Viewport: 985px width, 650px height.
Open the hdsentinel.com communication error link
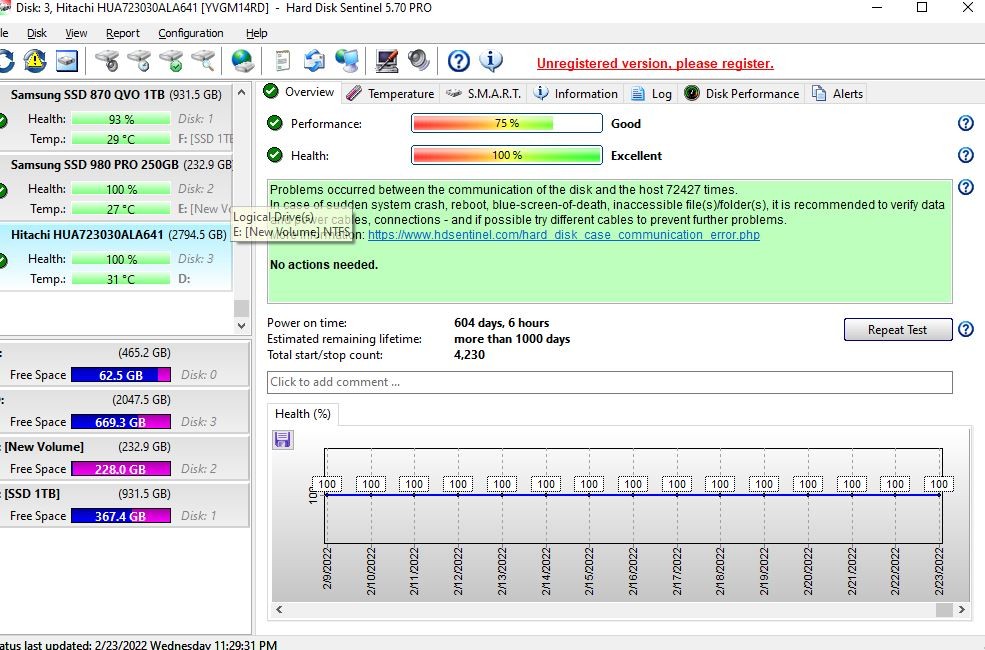(x=563, y=235)
